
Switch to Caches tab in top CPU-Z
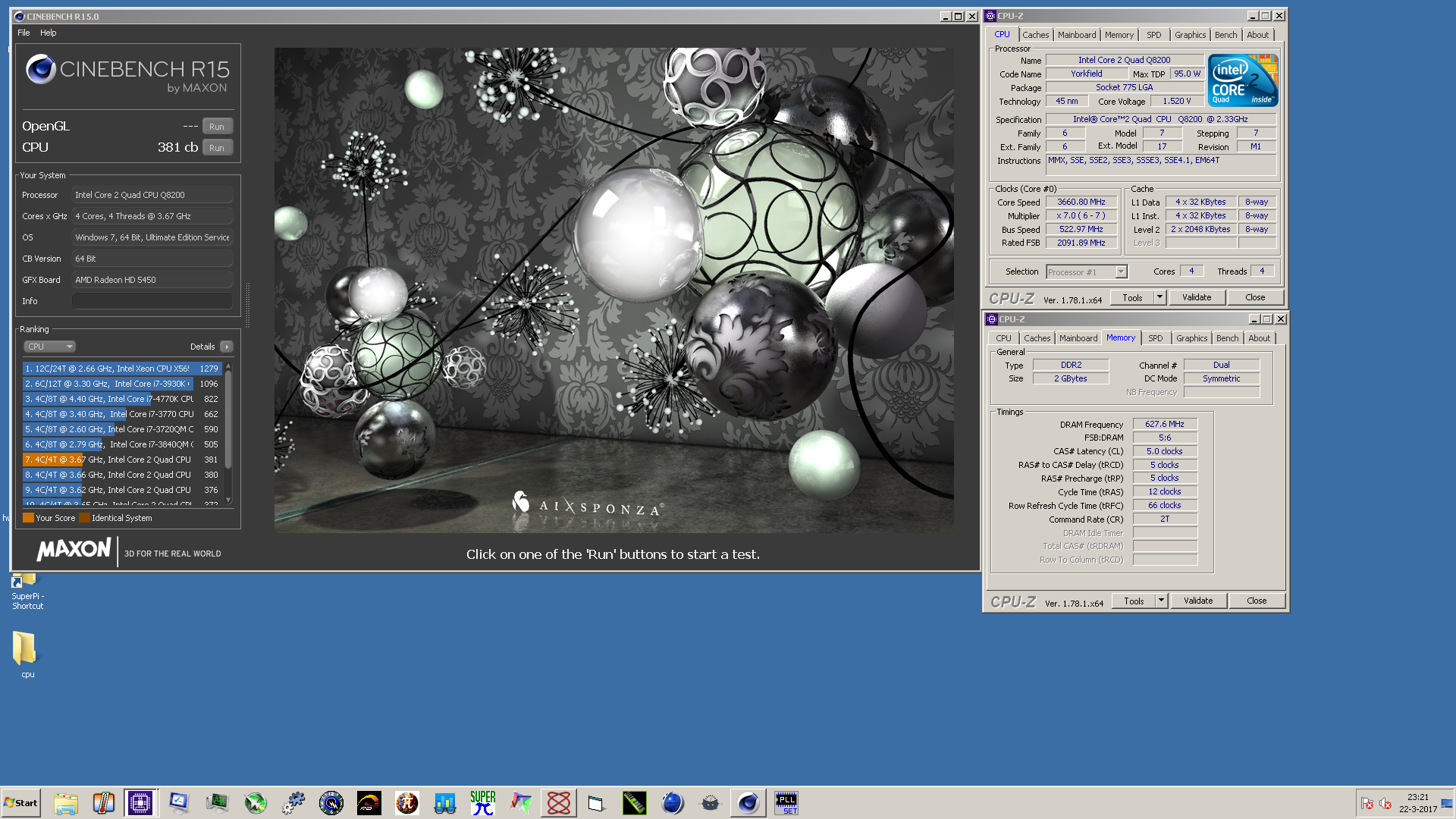(1035, 35)
